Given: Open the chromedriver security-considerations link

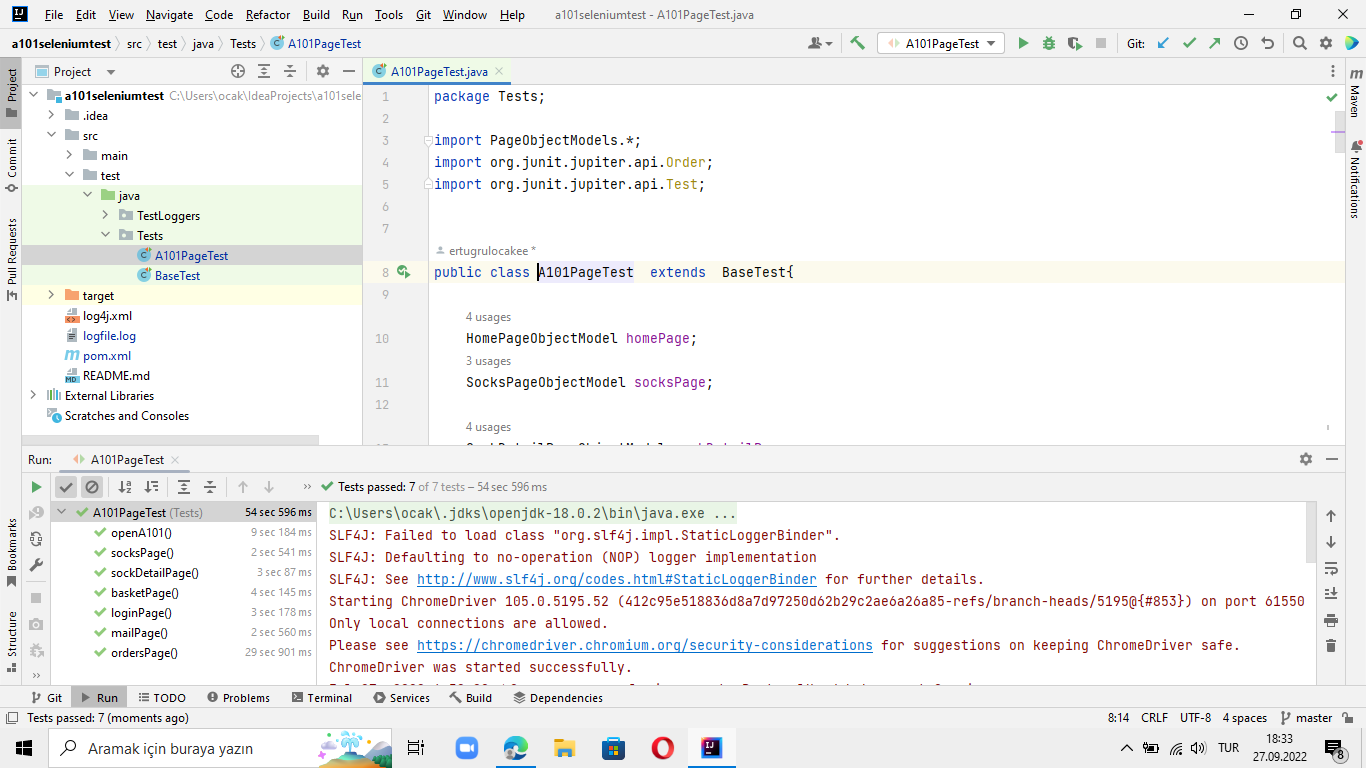Looking at the screenshot, I should [x=644, y=645].
